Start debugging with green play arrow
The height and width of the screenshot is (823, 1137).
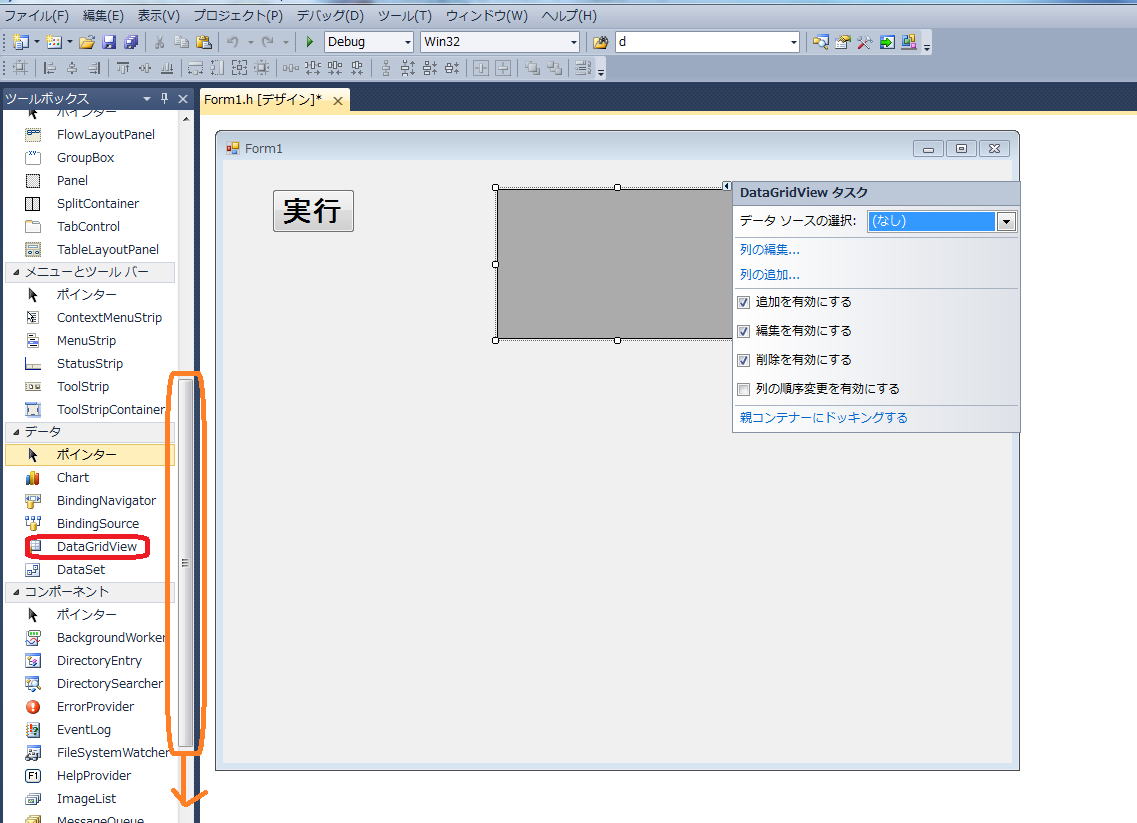tap(310, 42)
